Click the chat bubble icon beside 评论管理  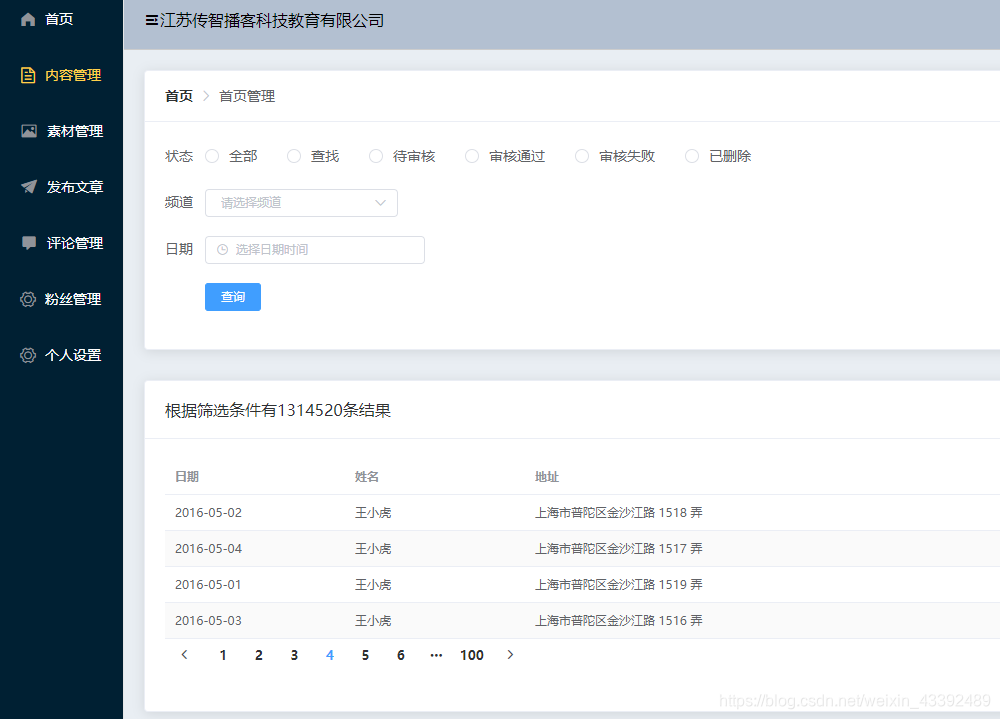(x=29, y=243)
